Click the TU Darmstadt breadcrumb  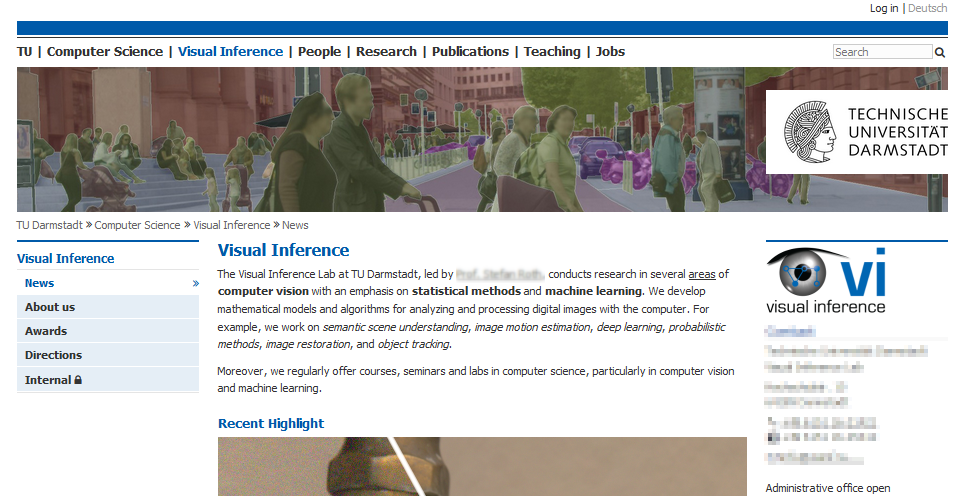[49, 225]
